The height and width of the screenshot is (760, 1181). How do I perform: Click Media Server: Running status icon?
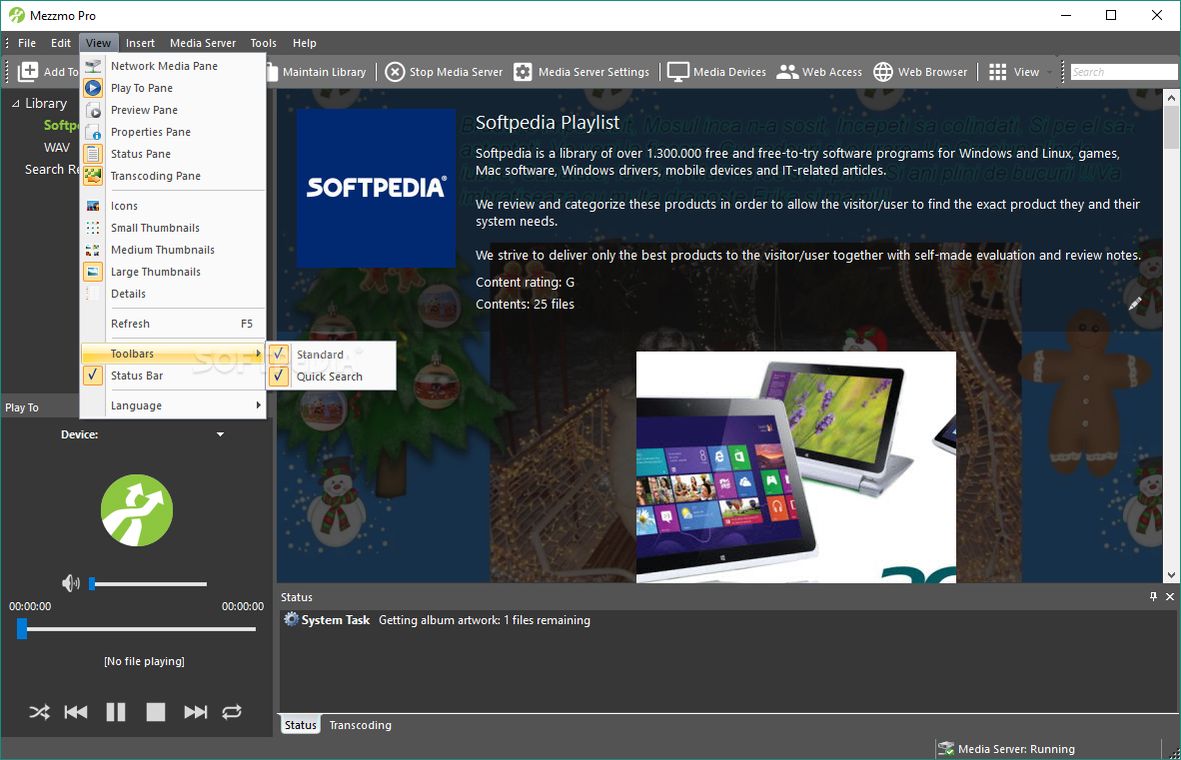coord(946,749)
